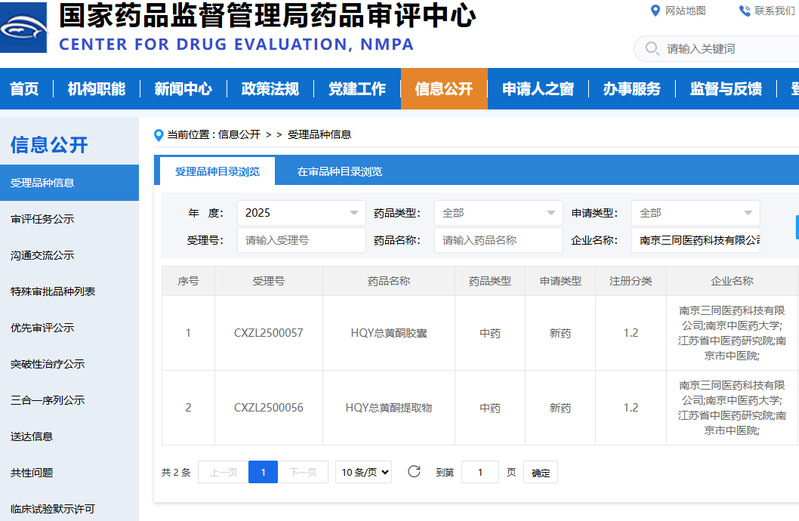Expand the year (年度) 2025 dropdown
The height and width of the screenshot is (521, 799).
[x=301, y=213]
